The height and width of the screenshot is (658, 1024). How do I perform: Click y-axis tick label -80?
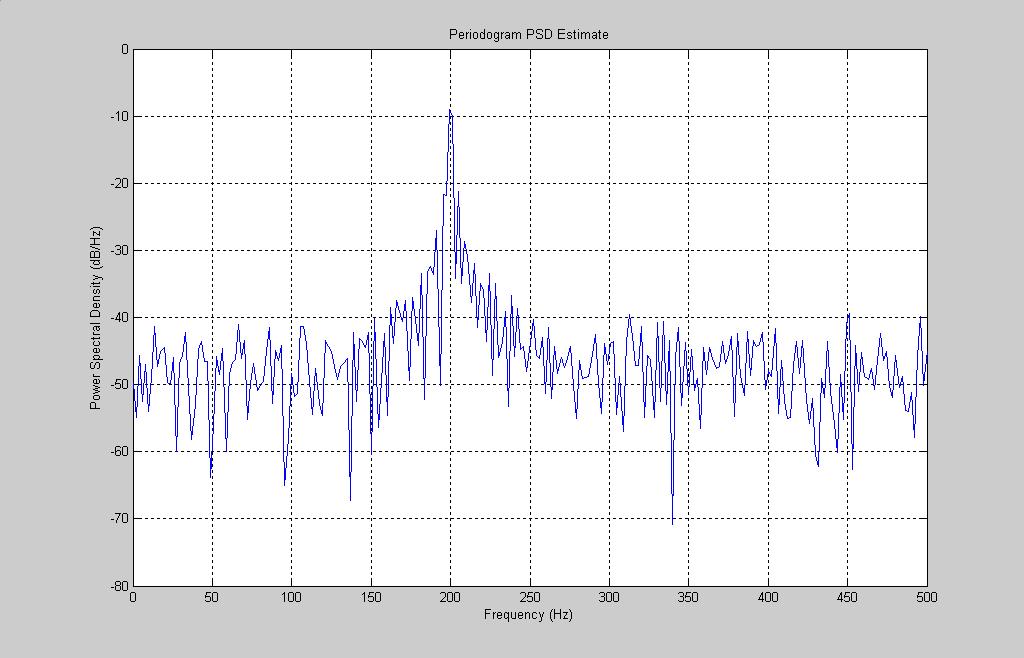[x=120, y=586]
